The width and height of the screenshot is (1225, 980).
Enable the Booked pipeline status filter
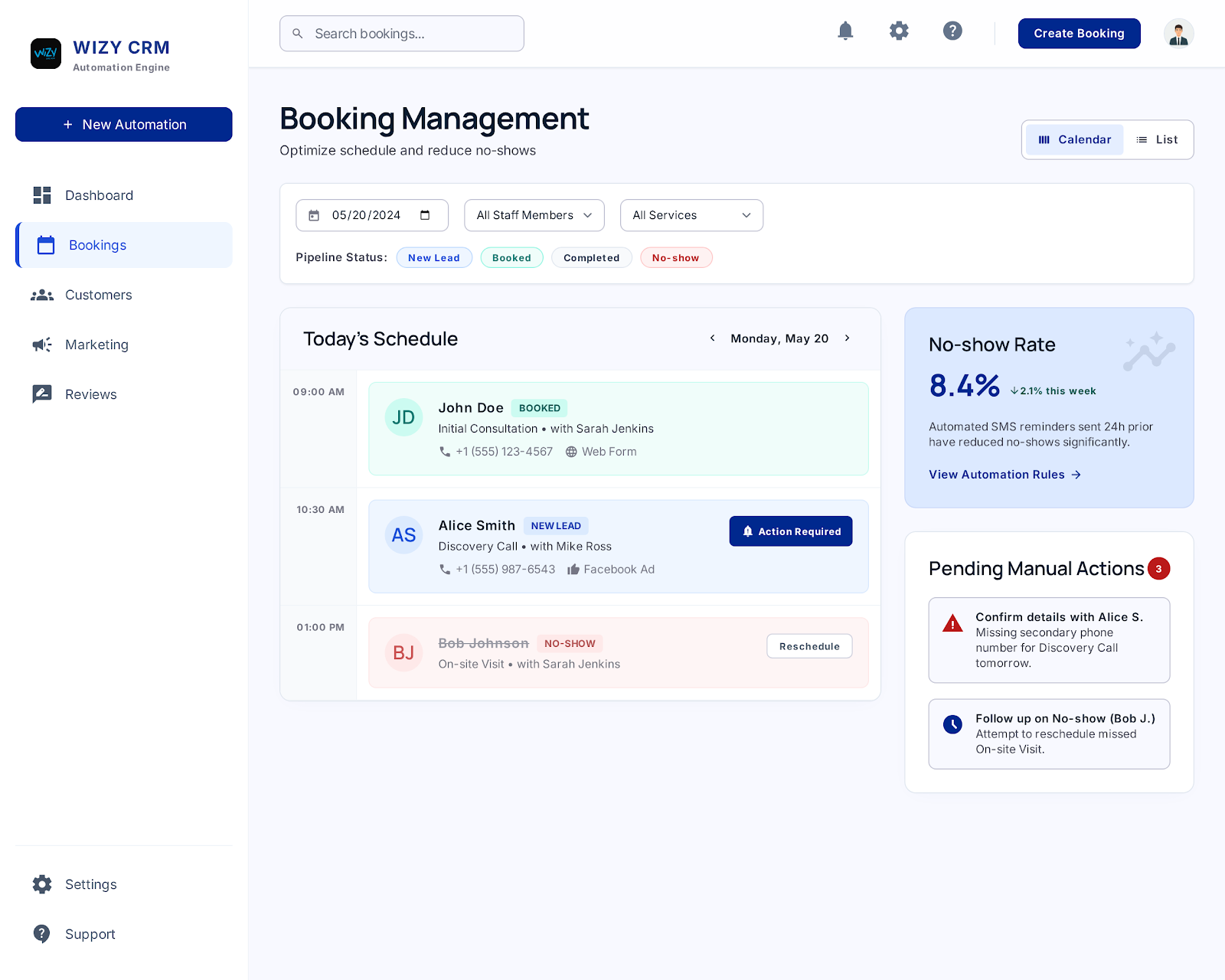(511, 257)
